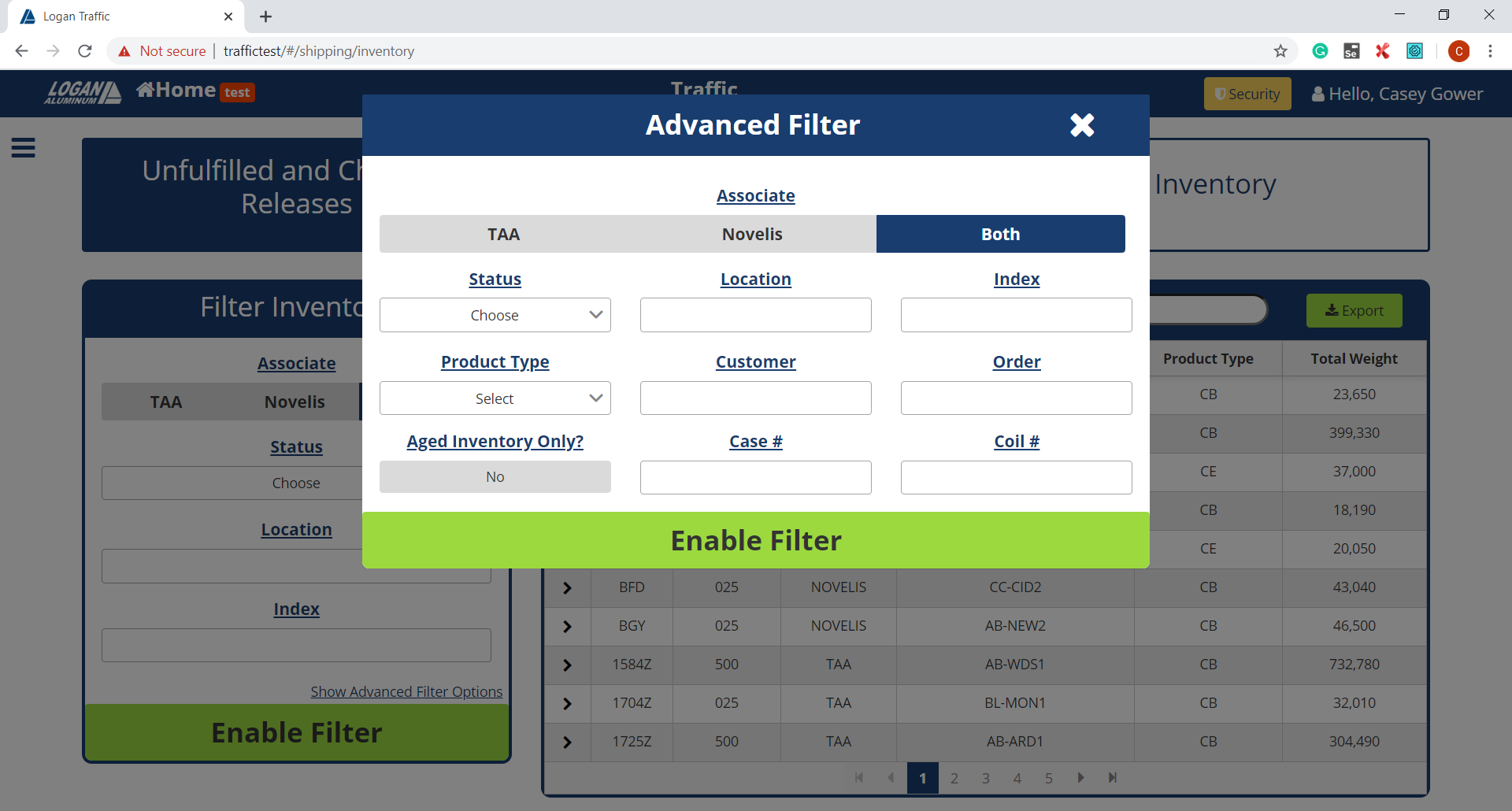
Task: Click the Order input field
Action: 1017,398
